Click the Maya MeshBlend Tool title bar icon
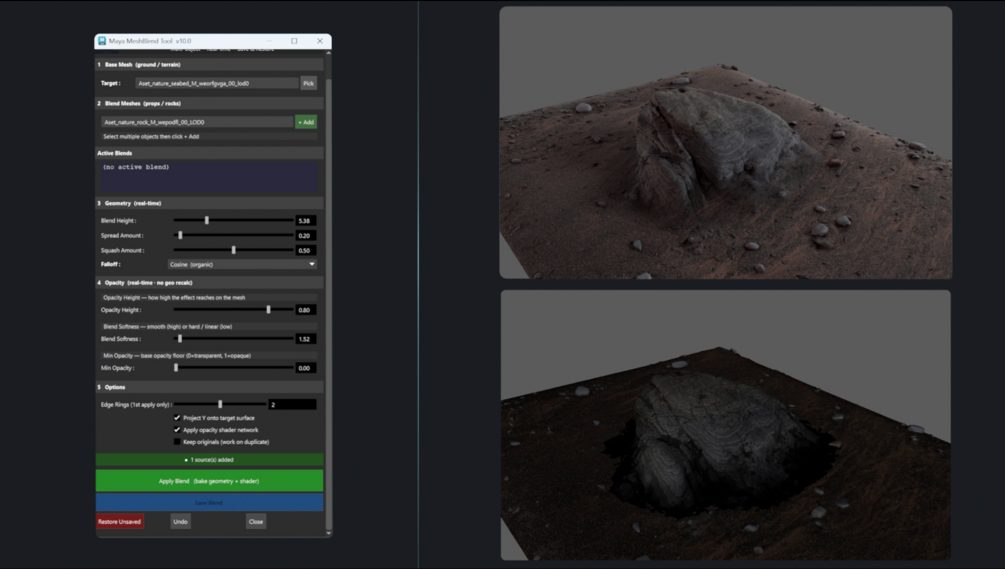 [x=101, y=41]
